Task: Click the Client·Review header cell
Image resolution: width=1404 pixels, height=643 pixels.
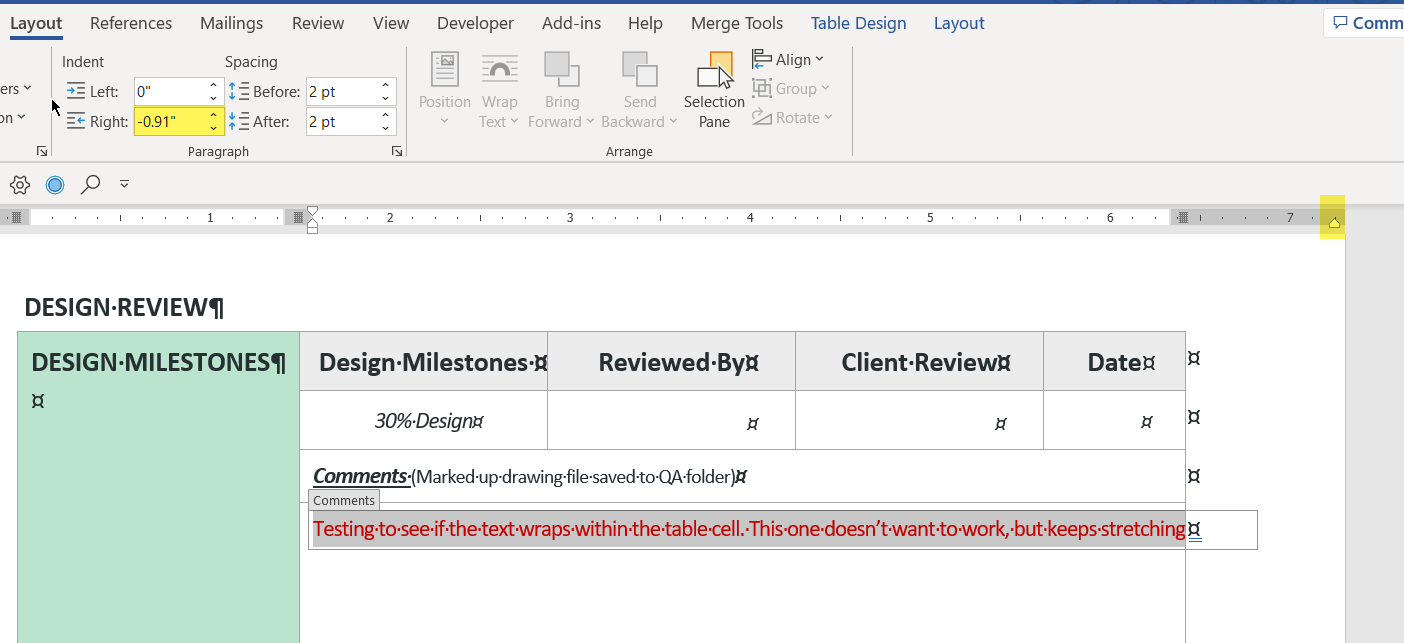Action: (x=919, y=361)
